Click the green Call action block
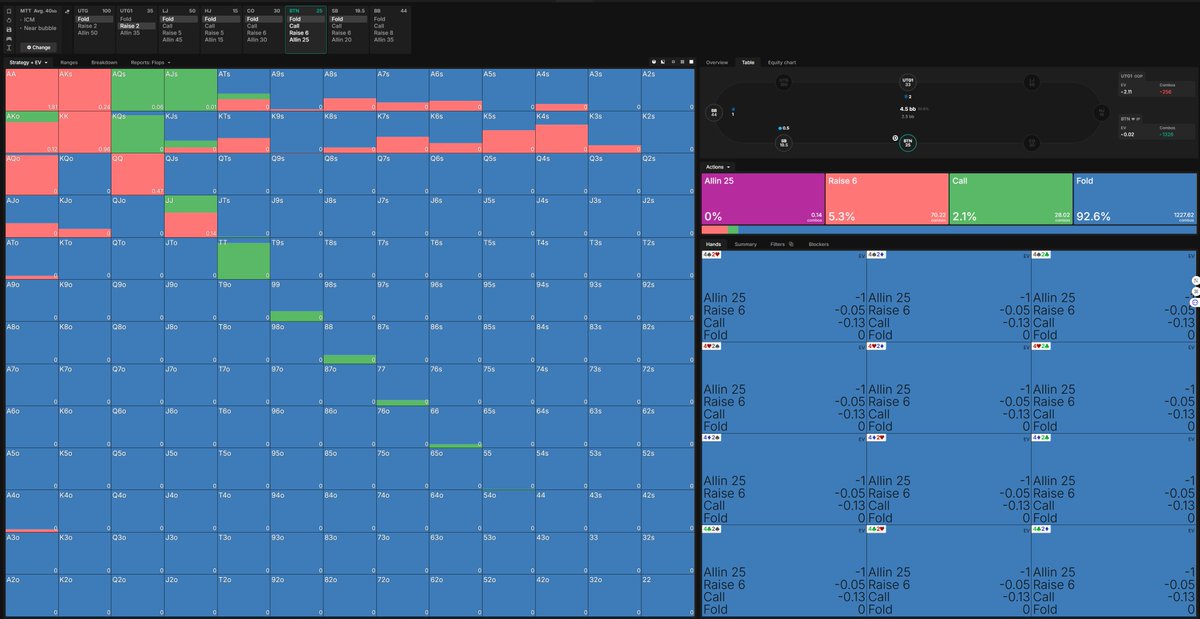The image size is (1200, 619). (x=1010, y=198)
